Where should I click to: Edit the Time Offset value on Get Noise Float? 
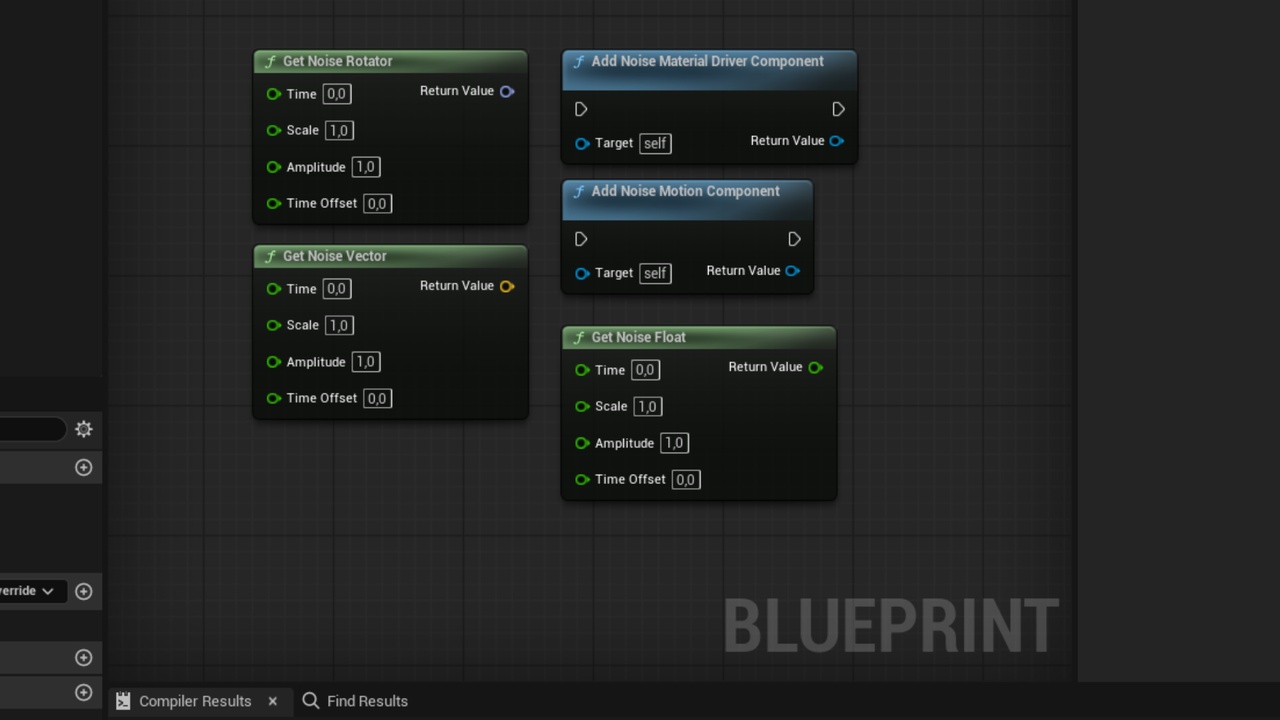coord(685,480)
